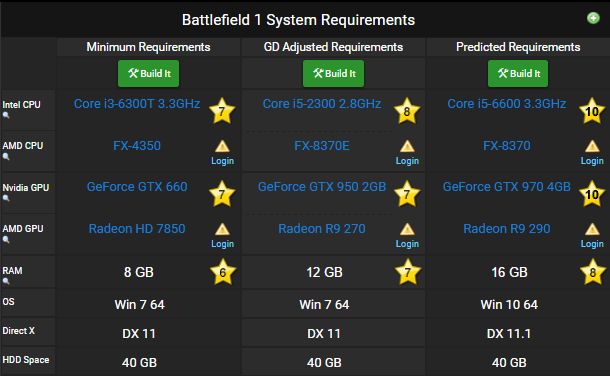Click warning triangle next to FX-8370E
Image resolution: width=610 pixels, height=376 pixels.
pos(407,146)
